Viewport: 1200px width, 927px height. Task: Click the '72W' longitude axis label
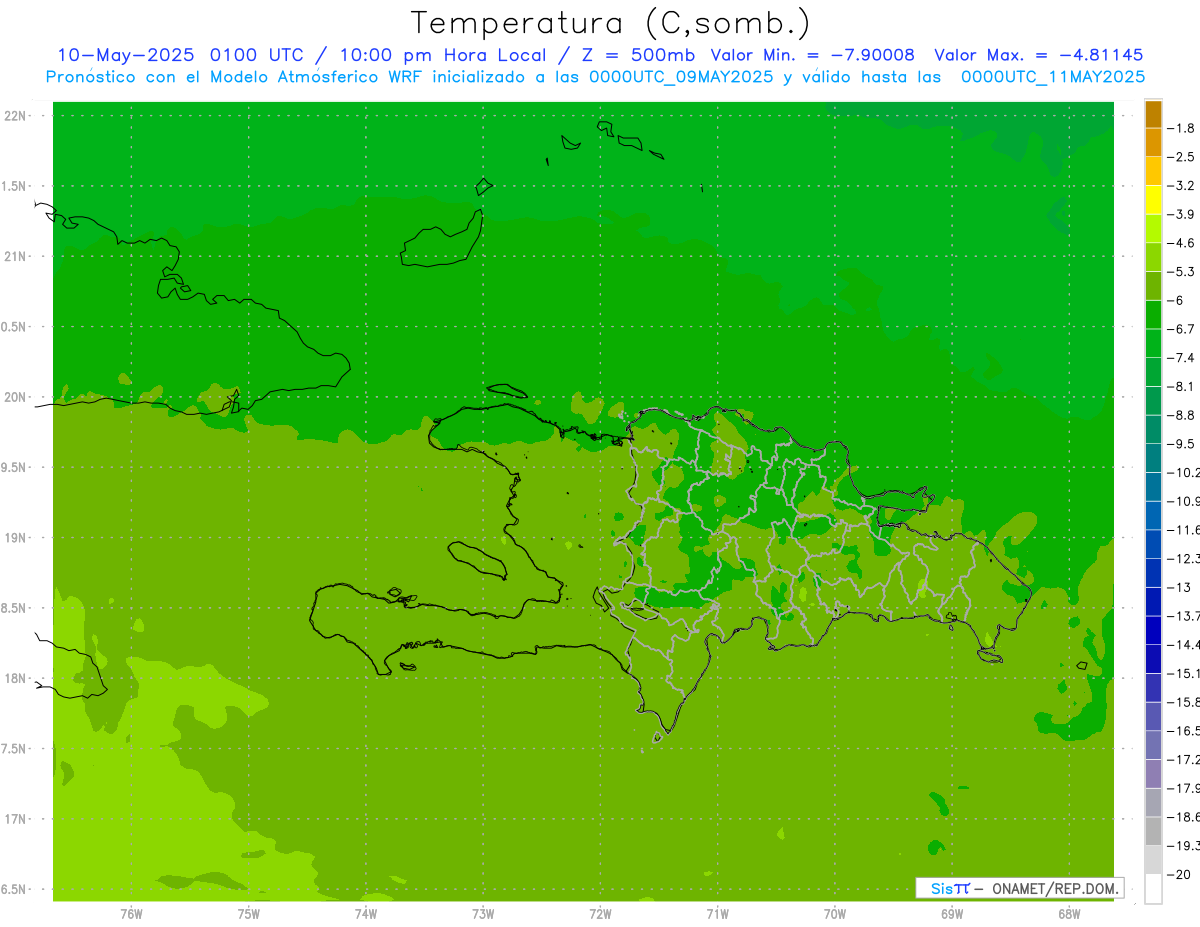click(x=601, y=914)
